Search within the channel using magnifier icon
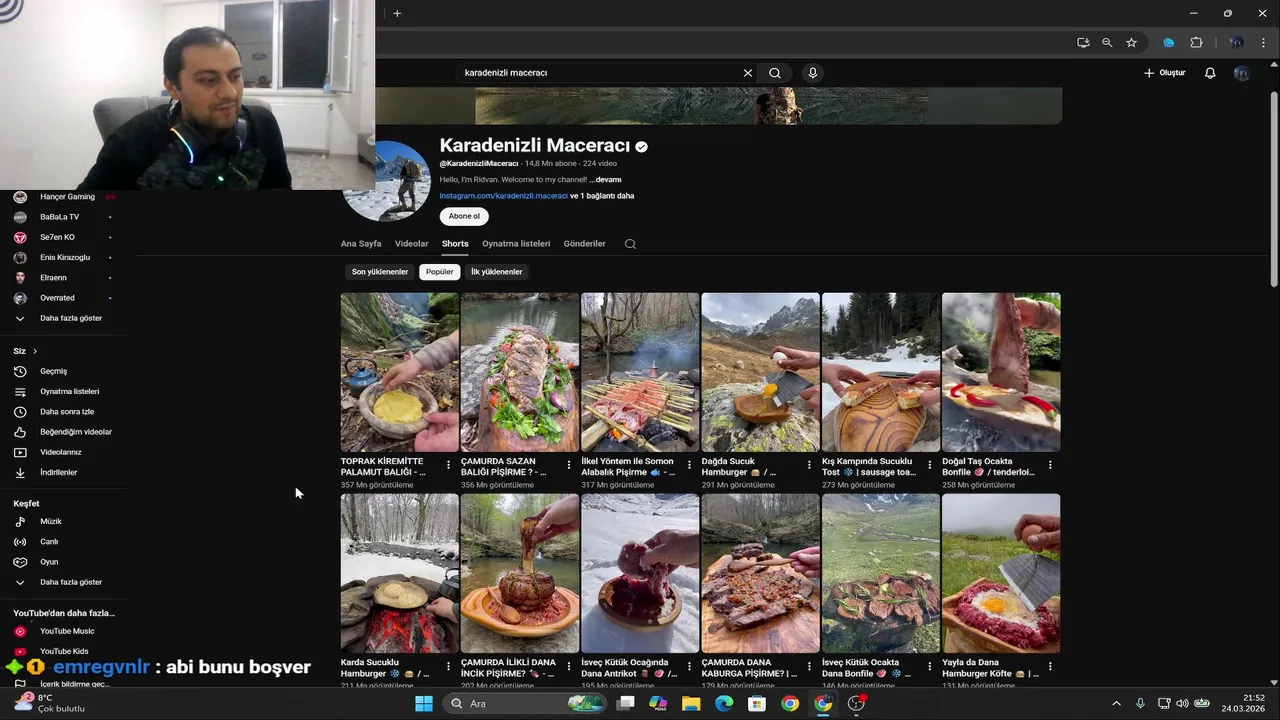Viewport: 1280px width, 720px height. pyautogui.click(x=630, y=244)
